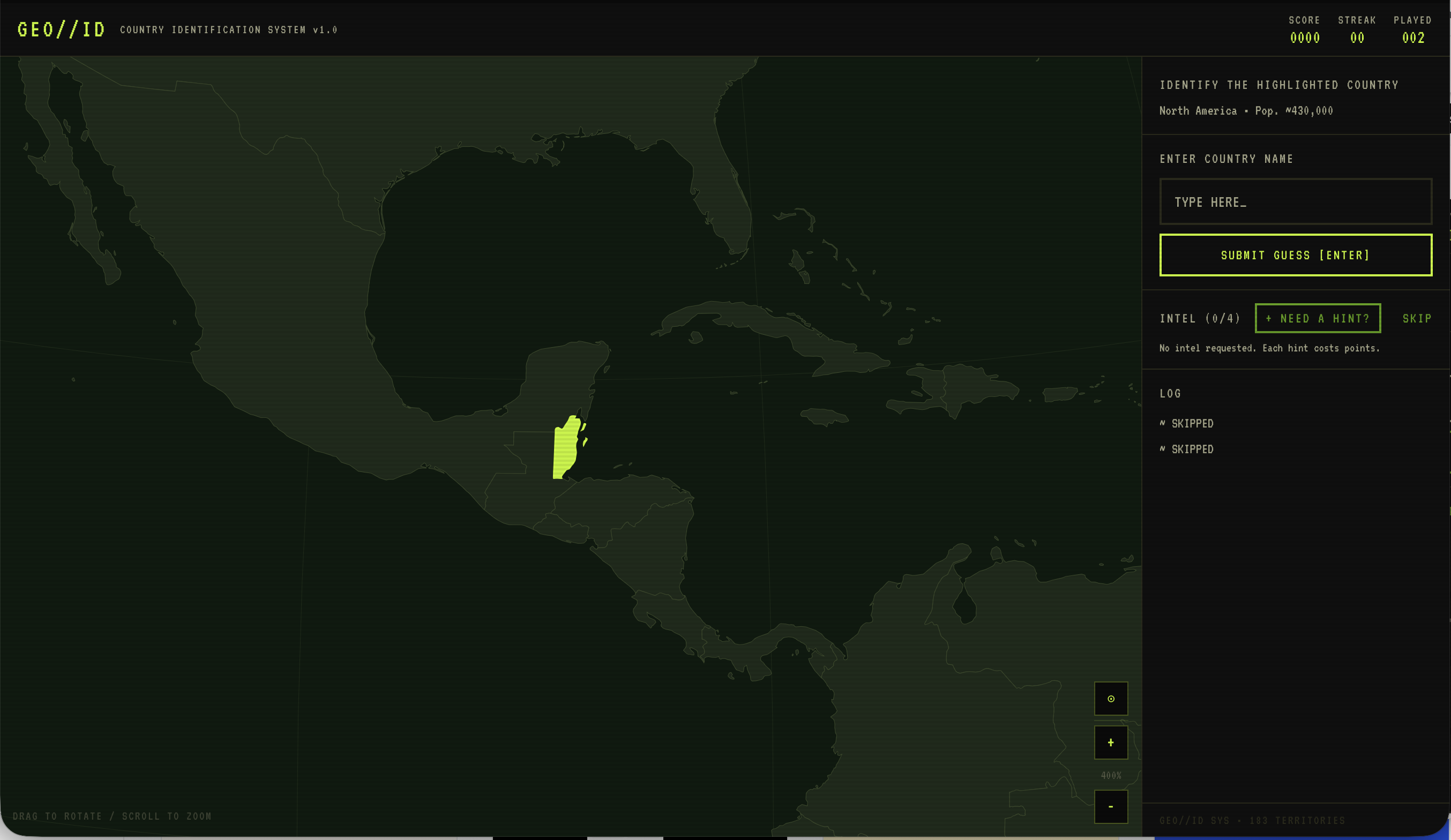Skip the current country
The width and height of the screenshot is (1451, 840).
(x=1417, y=318)
